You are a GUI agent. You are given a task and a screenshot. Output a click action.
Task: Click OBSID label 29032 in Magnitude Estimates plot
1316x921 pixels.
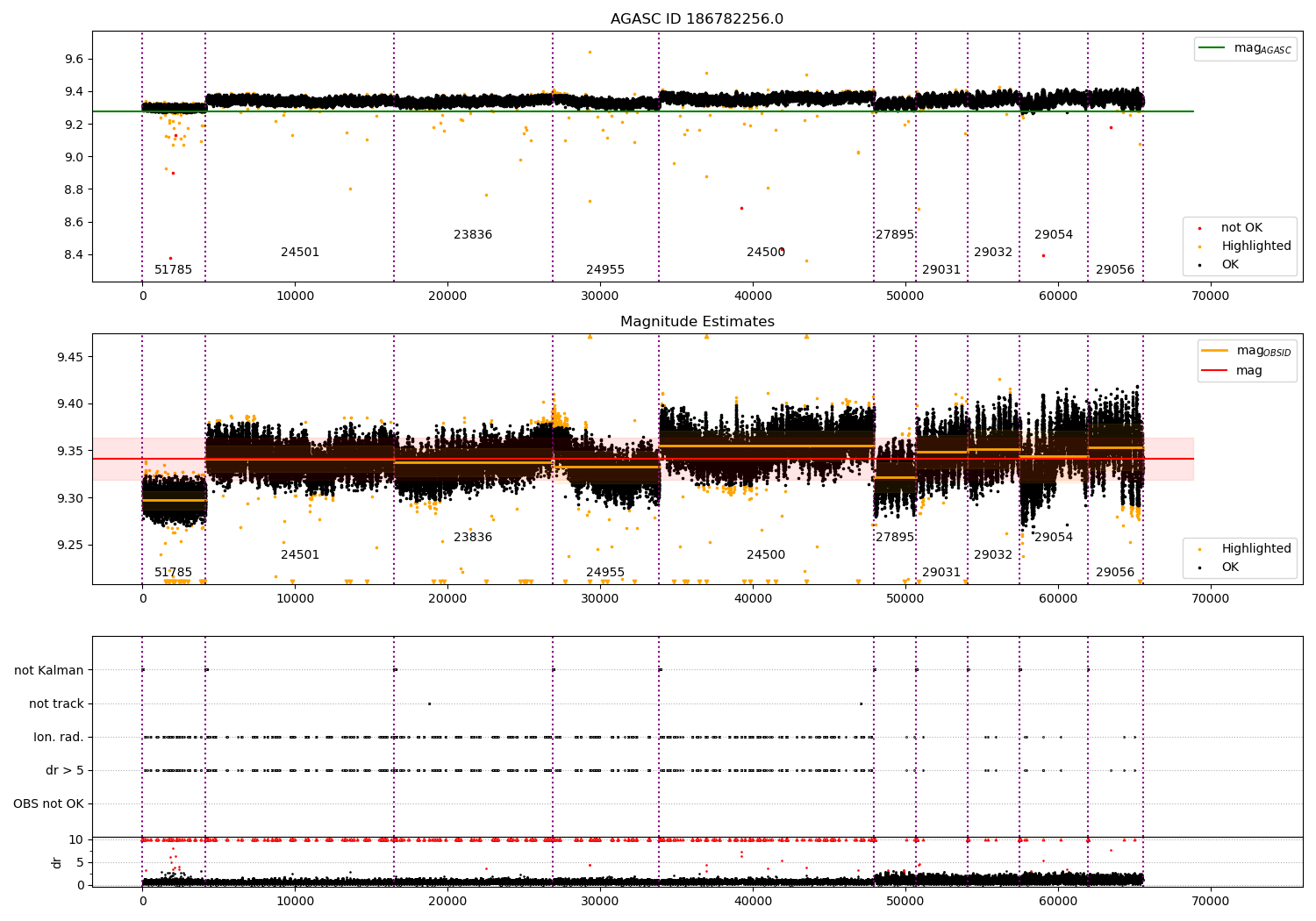(x=993, y=555)
